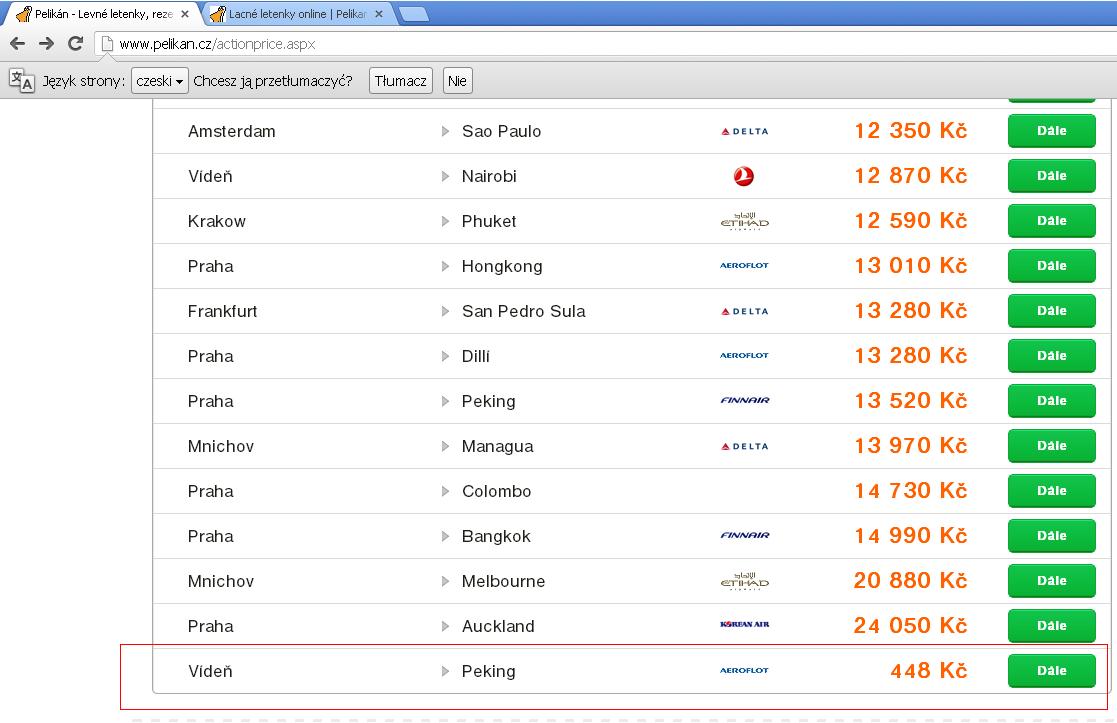This screenshot has width=1117, height=723.
Task: Click the translate icon in the translation bar
Action: point(21,80)
